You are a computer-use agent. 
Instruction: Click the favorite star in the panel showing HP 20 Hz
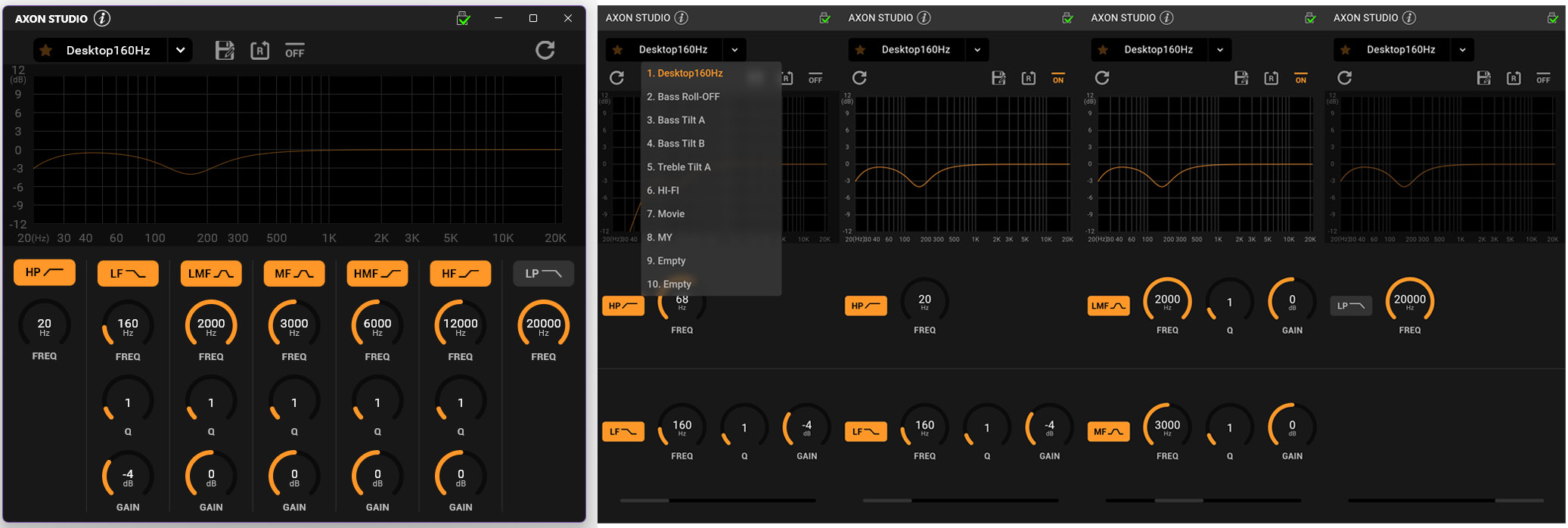(x=860, y=50)
